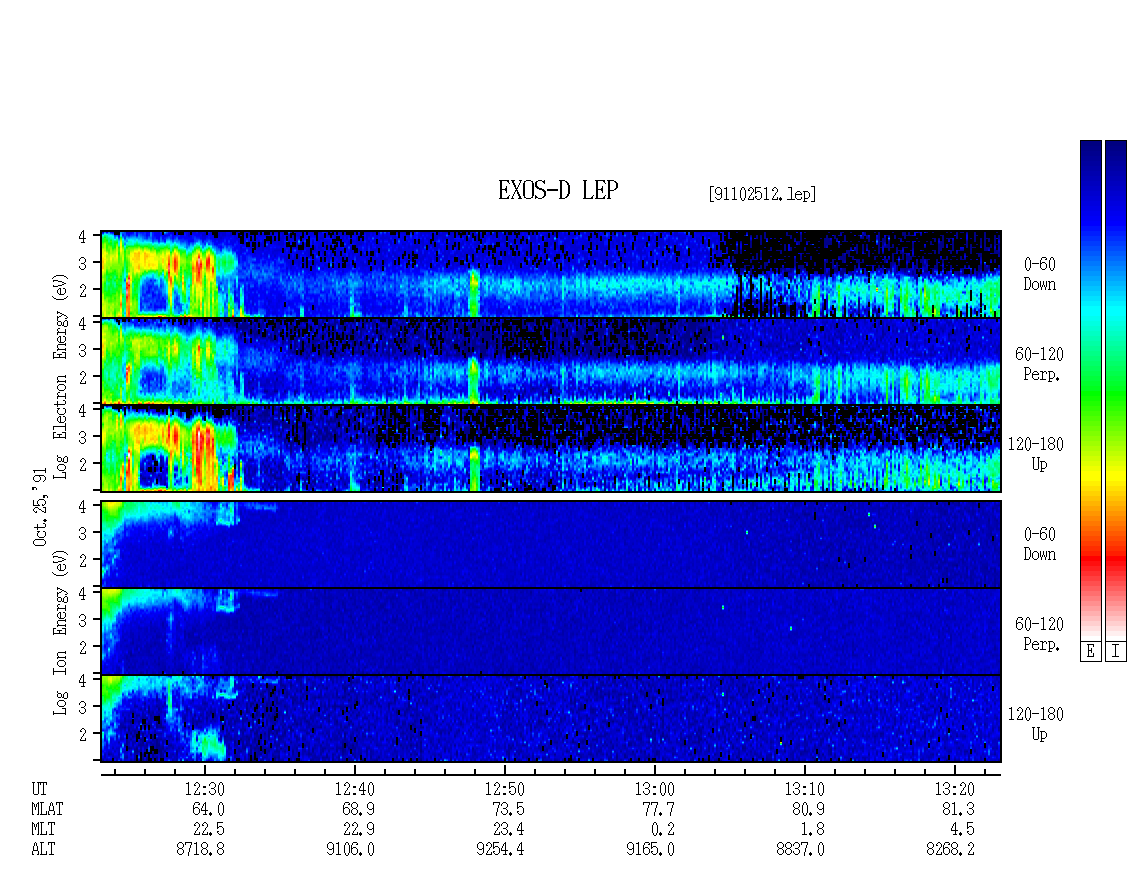
Task: Click the MLAT row label
Action: tap(47, 809)
